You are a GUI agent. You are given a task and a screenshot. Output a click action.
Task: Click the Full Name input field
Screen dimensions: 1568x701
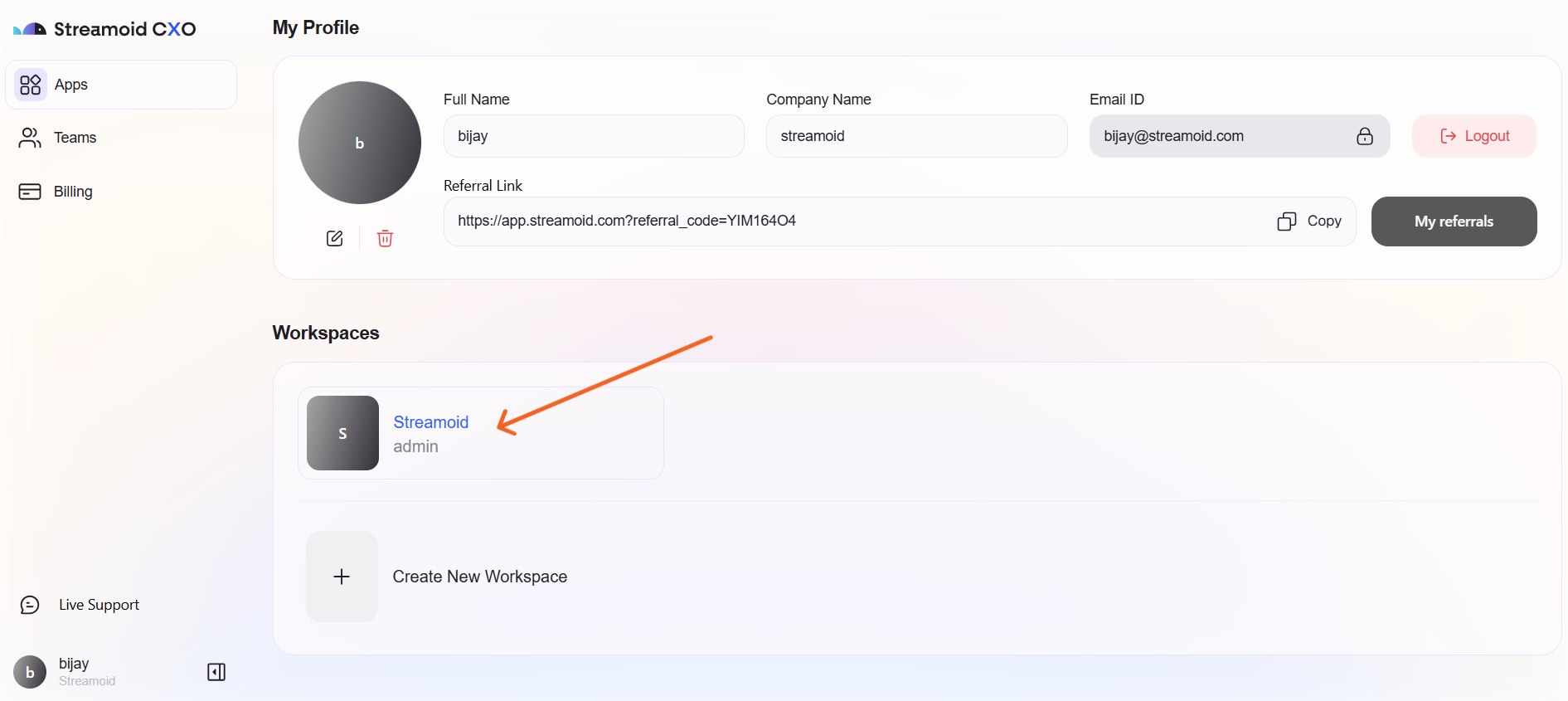click(593, 136)
